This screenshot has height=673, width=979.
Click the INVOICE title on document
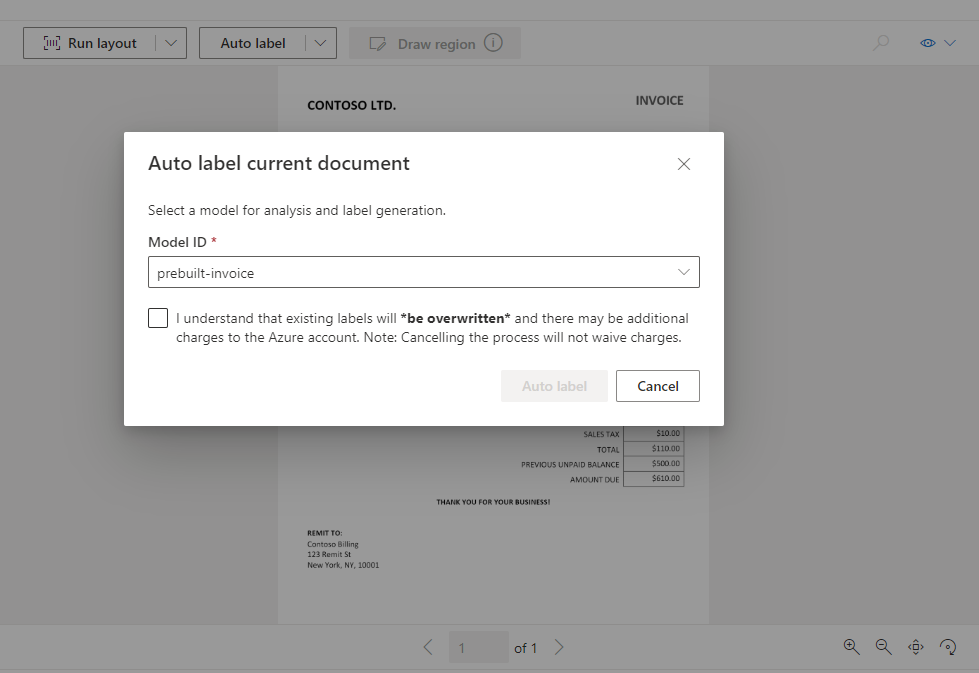[x=659, y=101]
